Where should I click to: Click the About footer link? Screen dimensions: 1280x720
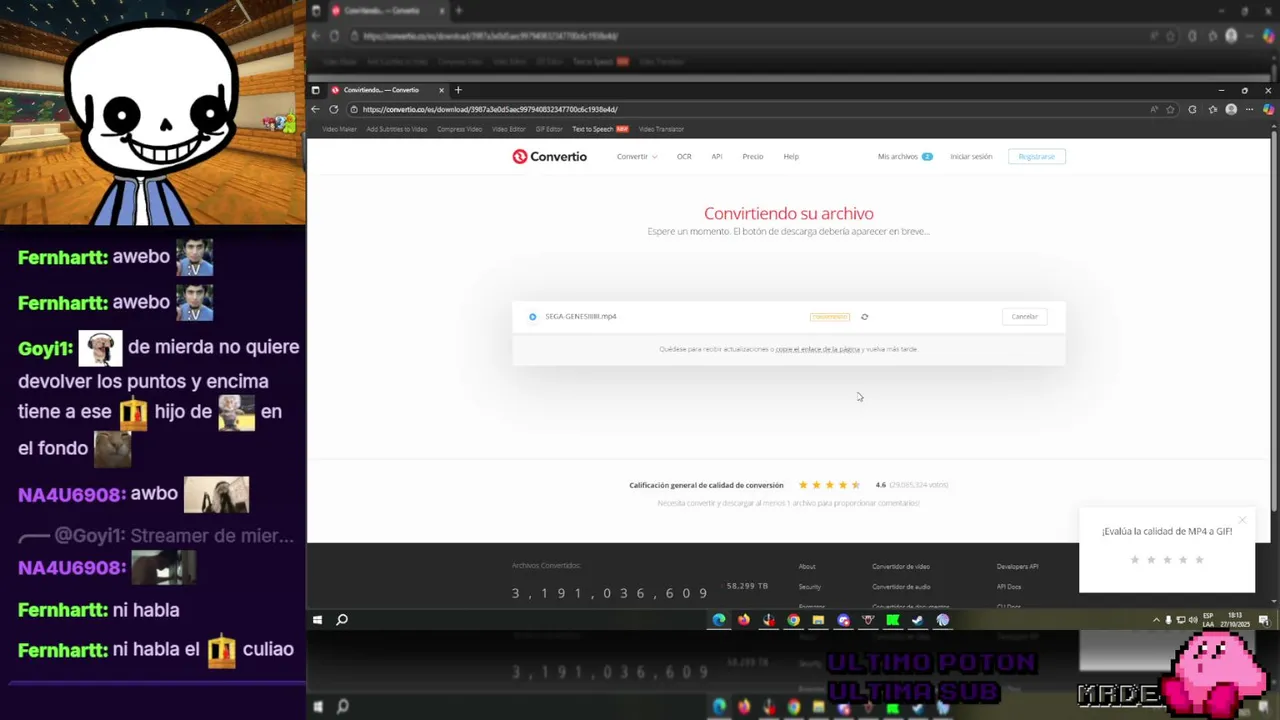807,567
